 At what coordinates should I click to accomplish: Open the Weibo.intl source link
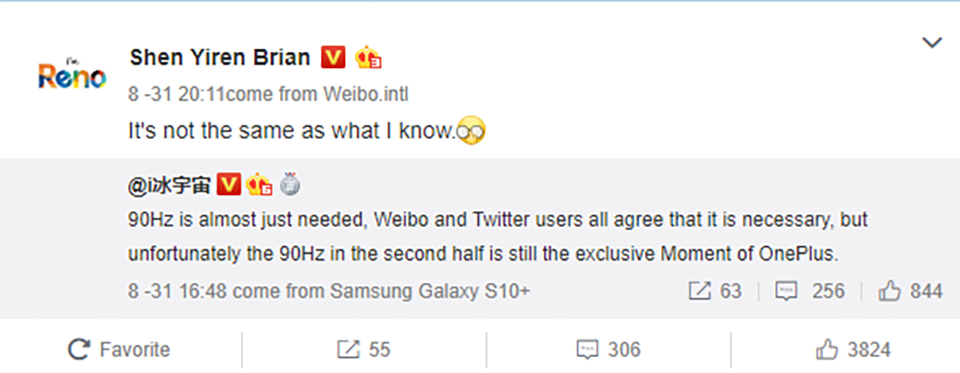[x=366, y=95]
